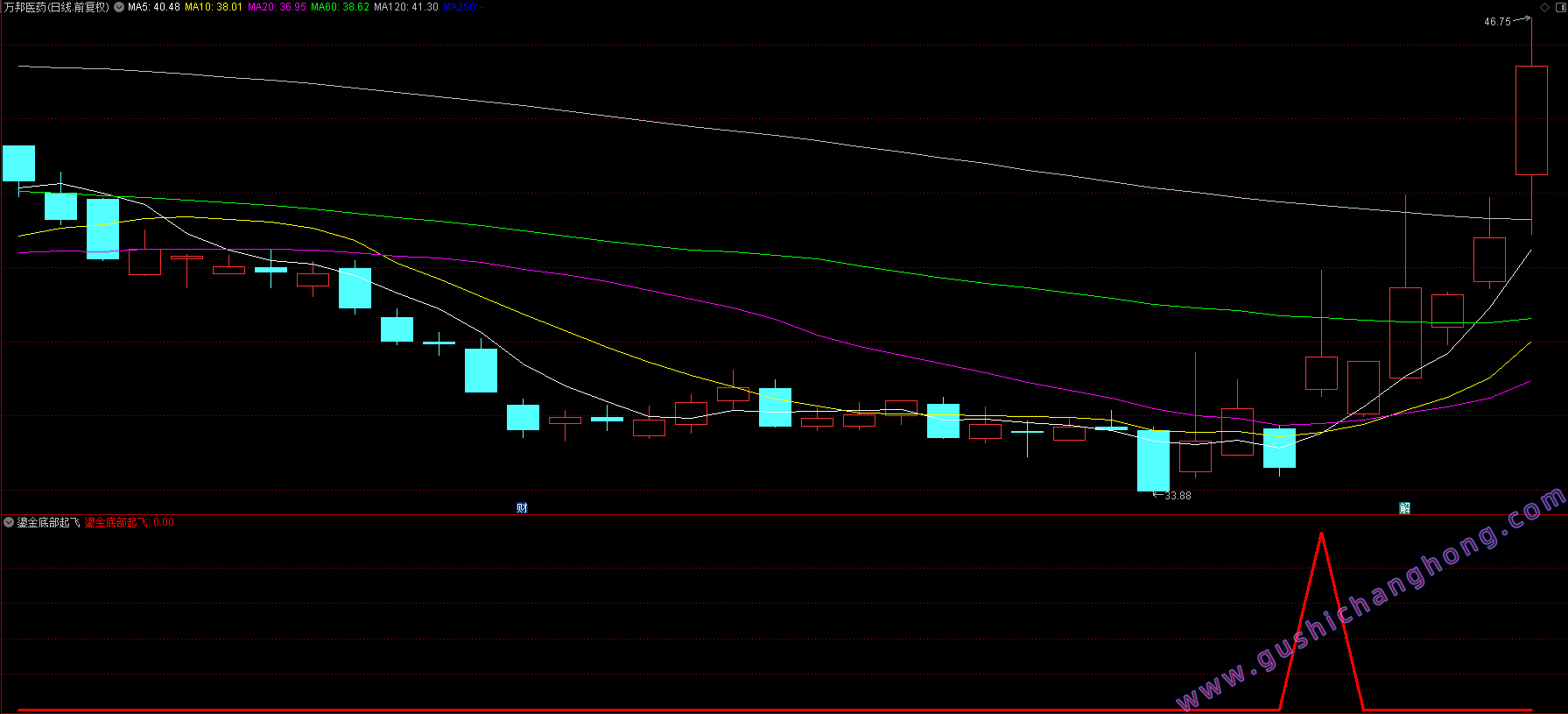Click the red signal peak in the indicator panel
The image size is (1568, 714).
(x=1321, y=536)
